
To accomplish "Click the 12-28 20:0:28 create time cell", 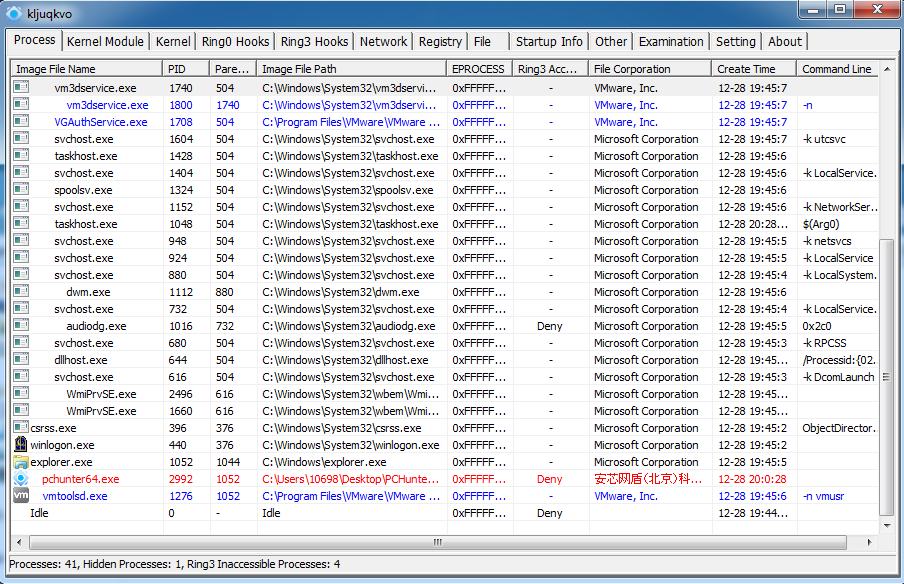I will click(x=752, y=479).
